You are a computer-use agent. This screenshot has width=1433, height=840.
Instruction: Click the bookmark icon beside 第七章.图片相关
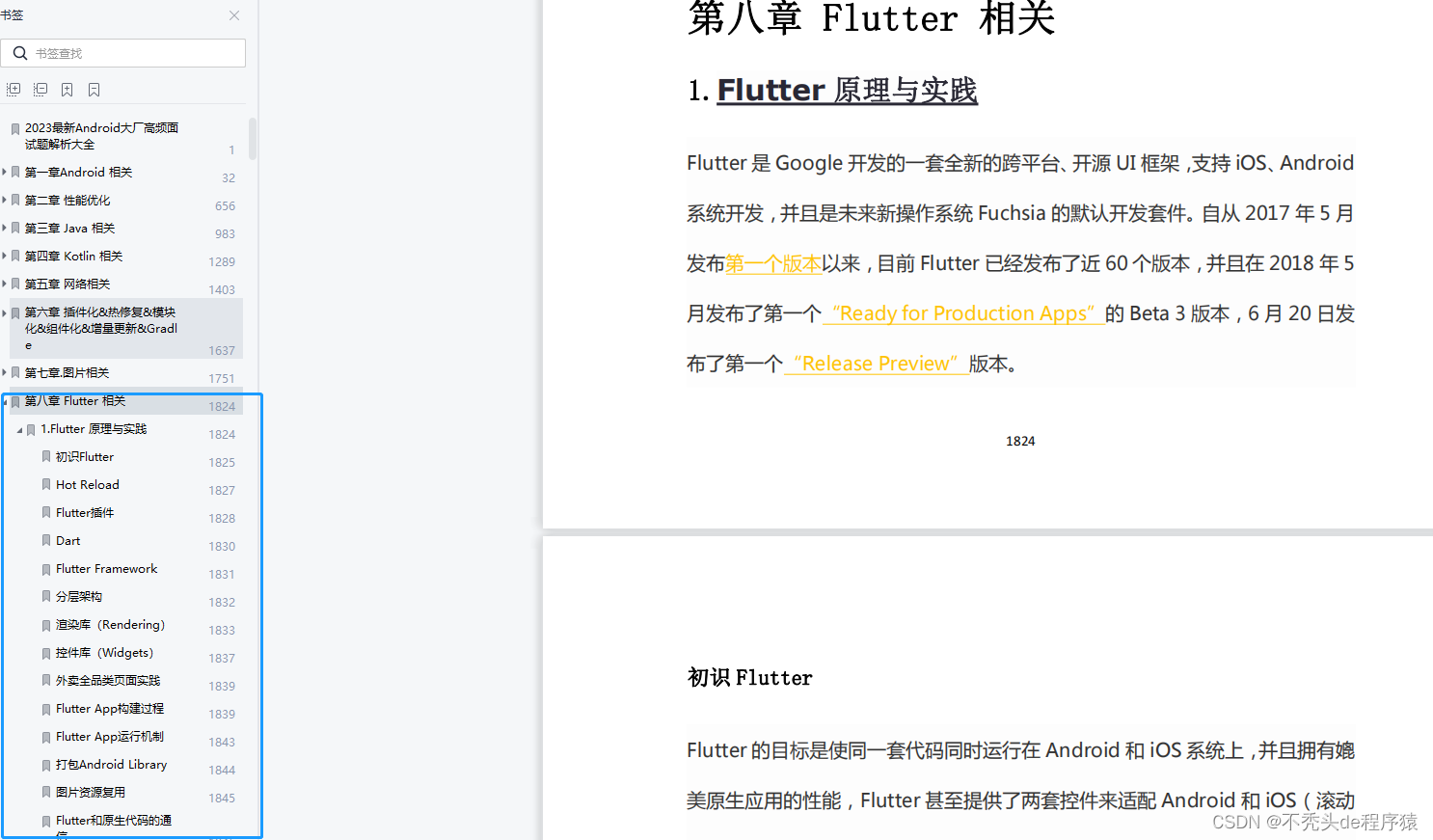15,372
